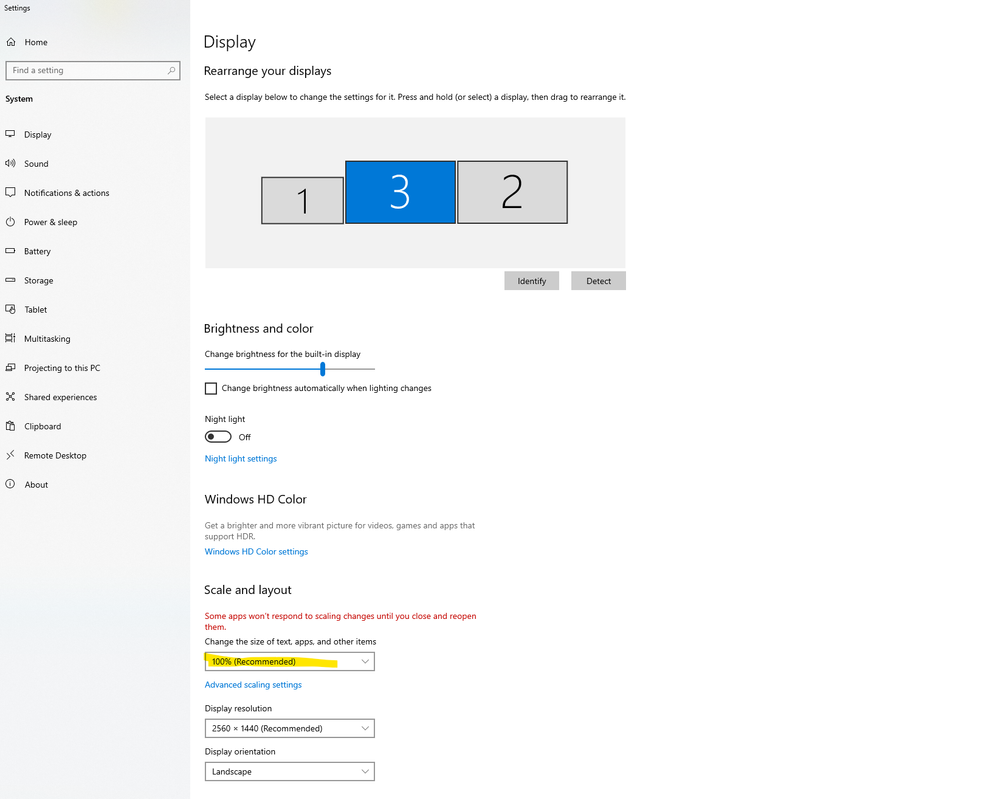Select Multitasking in the sidebar
998x799 pixels.
[47, 339]
